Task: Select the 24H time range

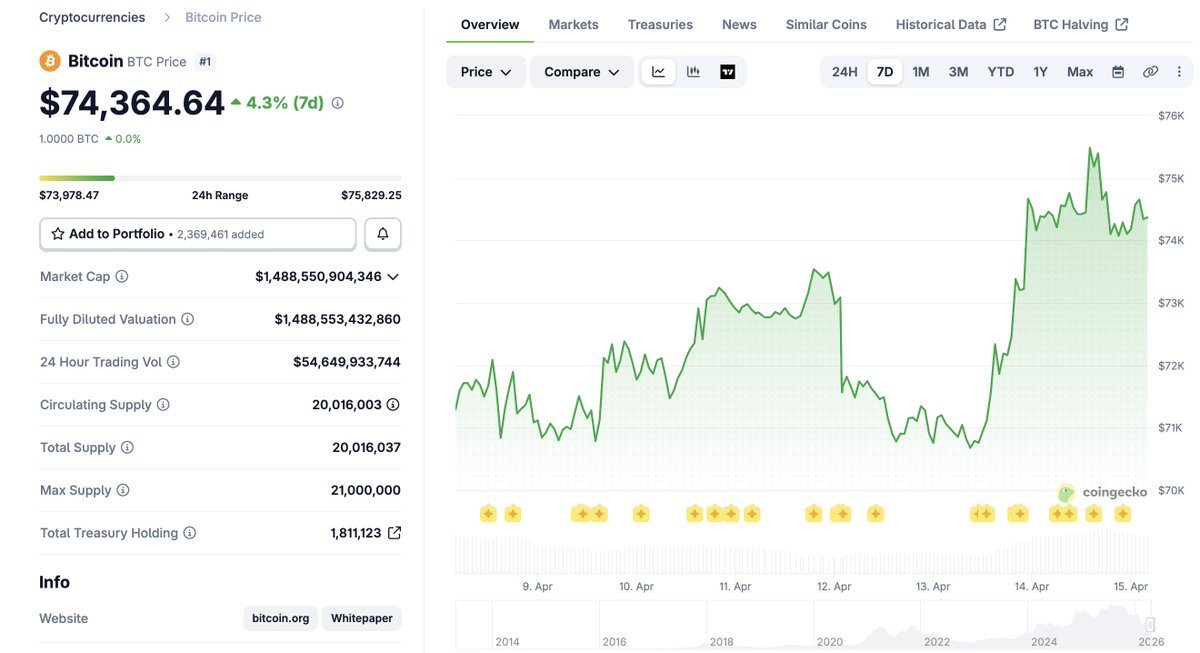Action: (x=844, y=72)
